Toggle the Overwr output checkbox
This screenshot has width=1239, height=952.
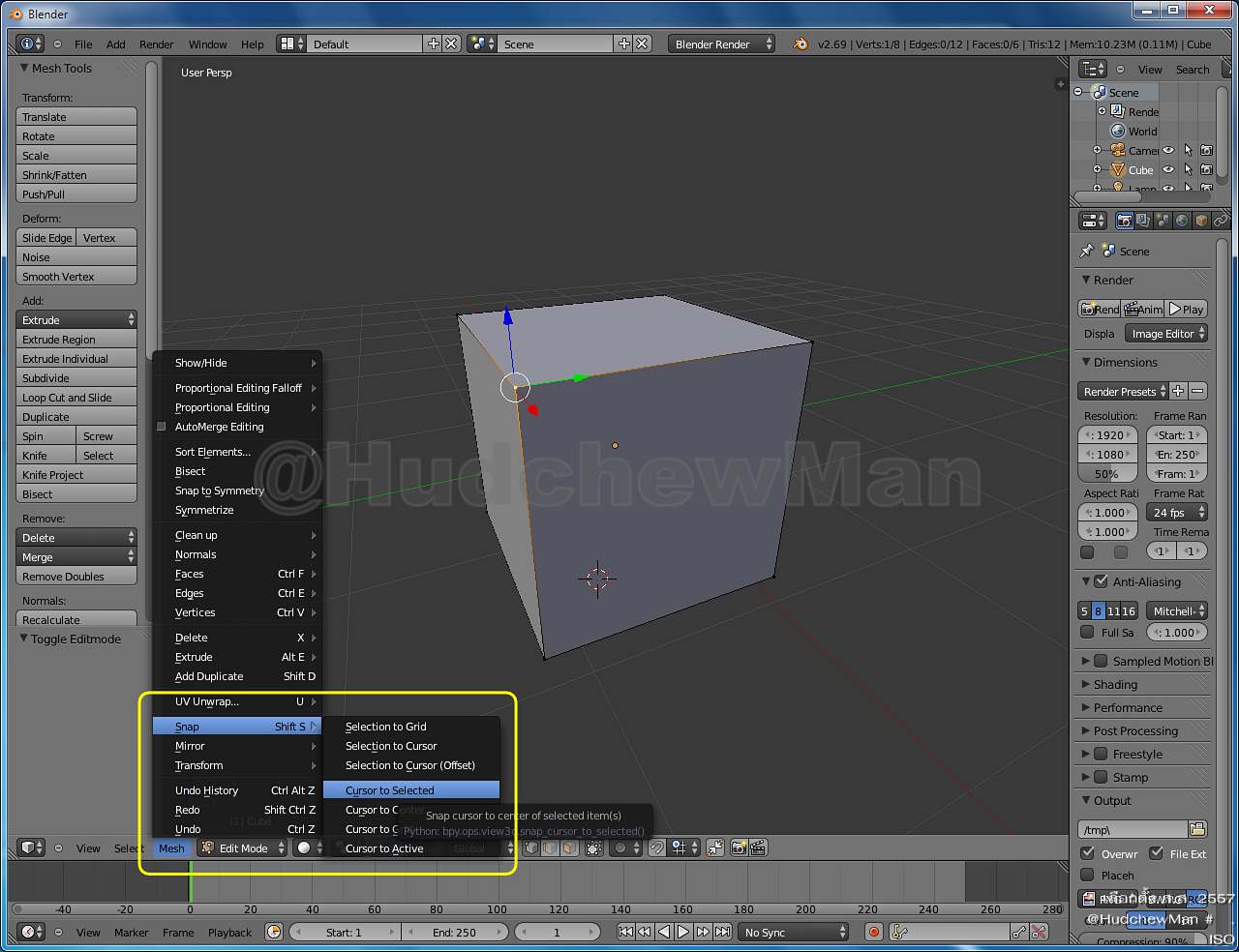(1089, 853)
